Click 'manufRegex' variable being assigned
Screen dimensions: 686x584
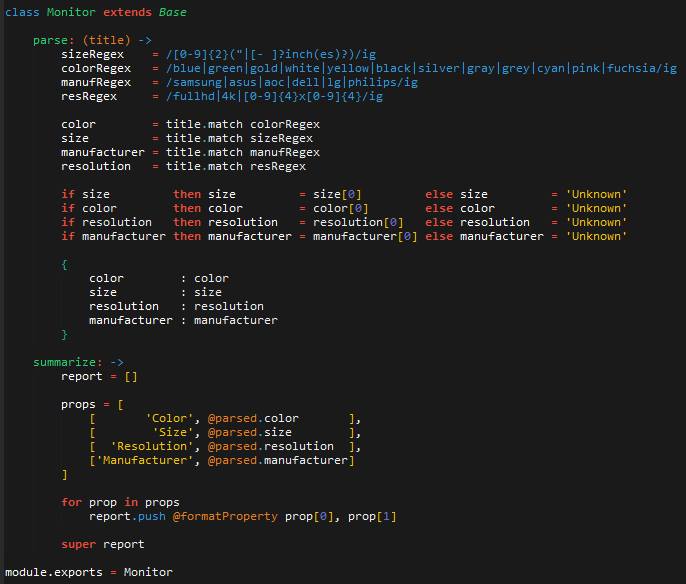[96, 82]
